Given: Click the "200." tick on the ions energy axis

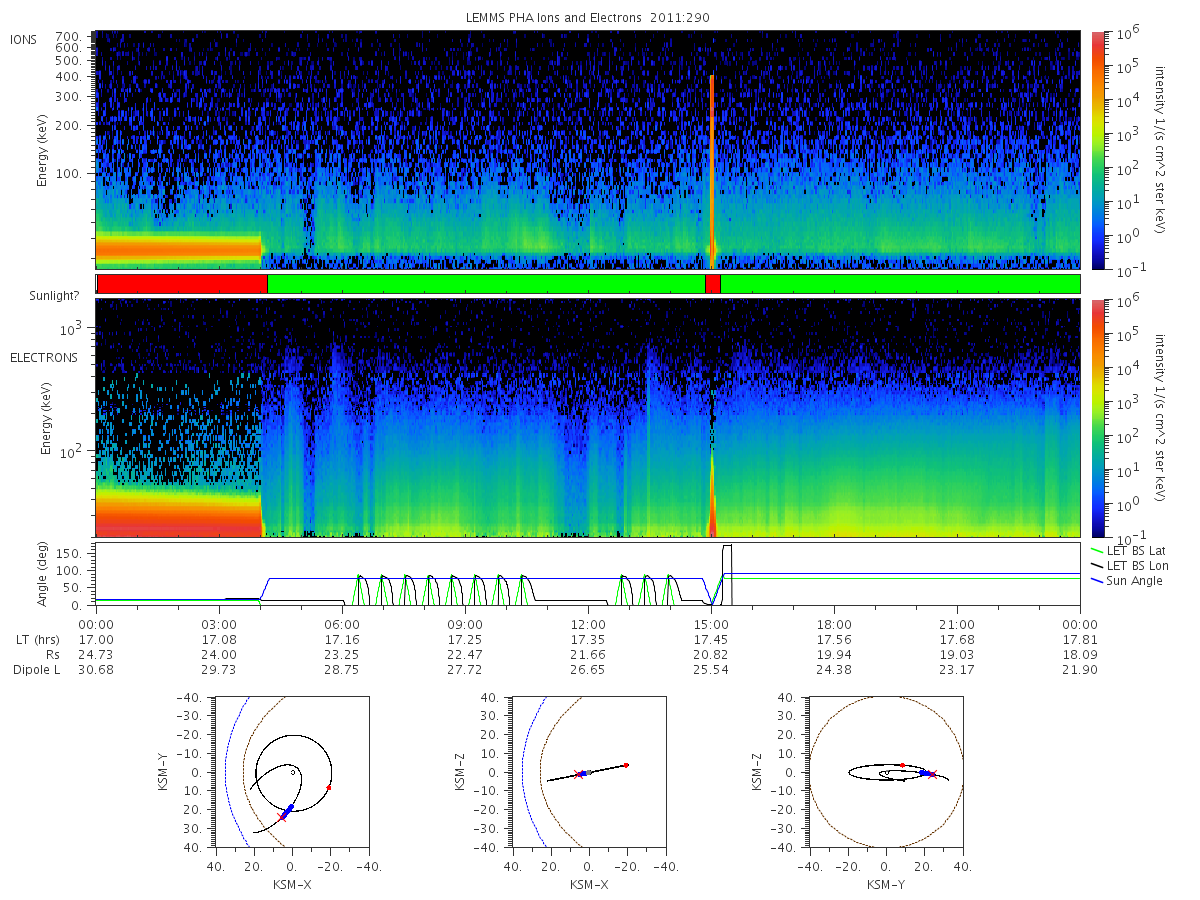Looking at the screenshot, I should click(68, 126).
